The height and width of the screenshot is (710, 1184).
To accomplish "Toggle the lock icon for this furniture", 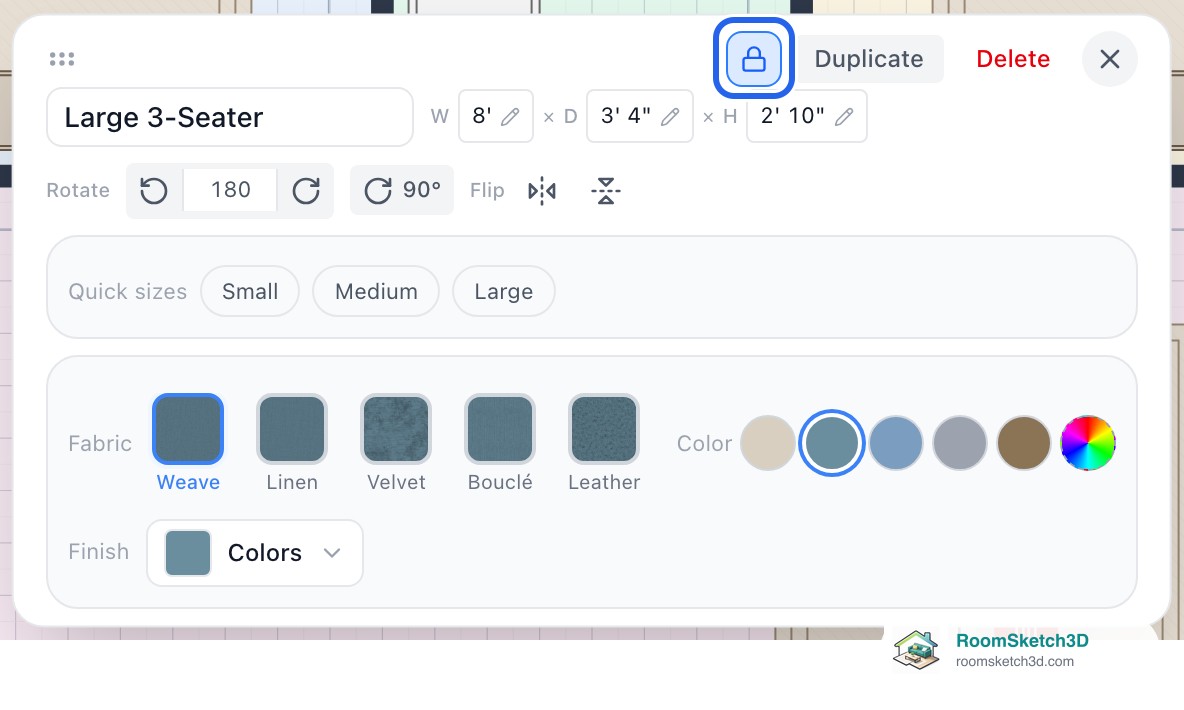I will [754, 59].
